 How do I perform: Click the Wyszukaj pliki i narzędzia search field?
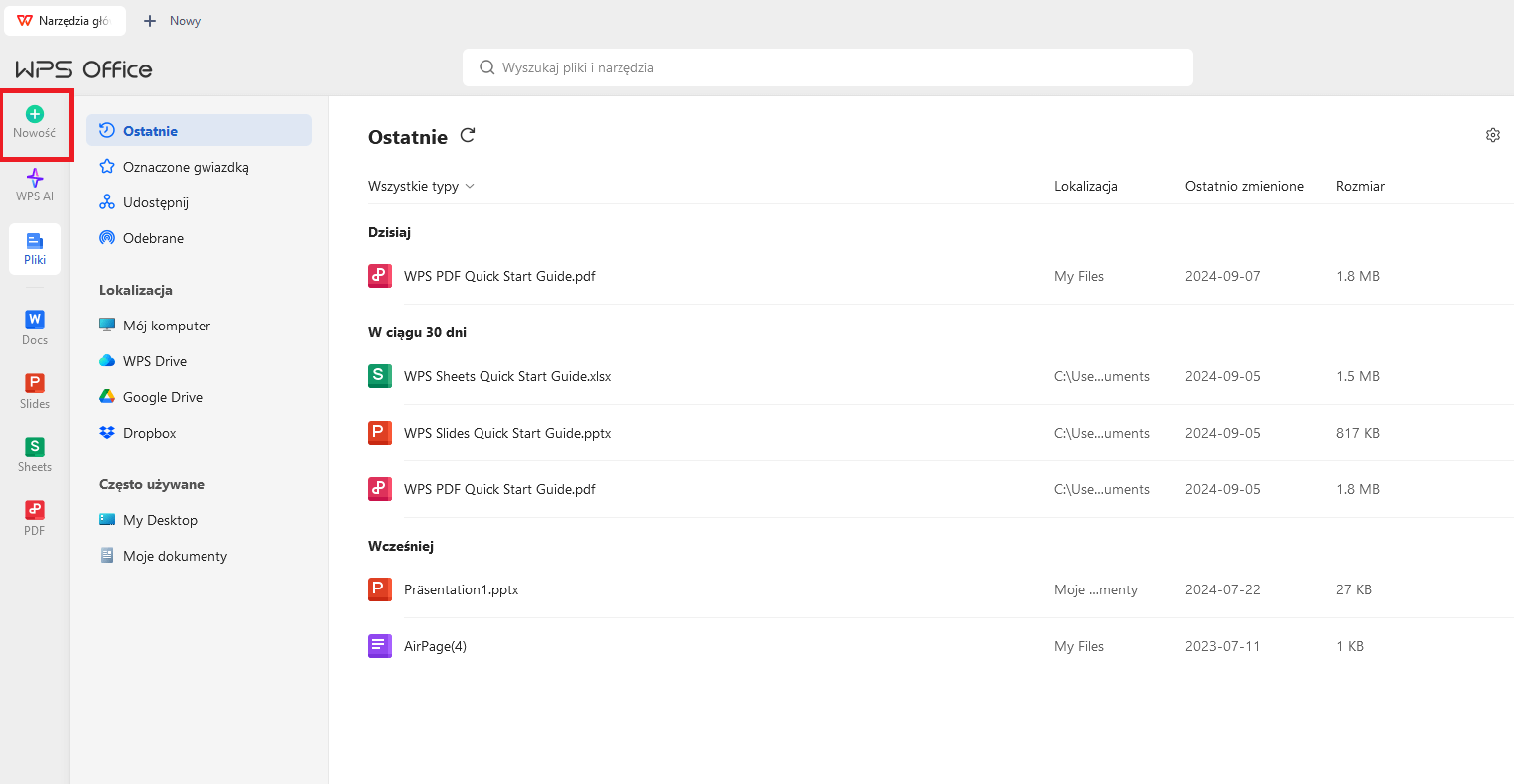point(827,67)
